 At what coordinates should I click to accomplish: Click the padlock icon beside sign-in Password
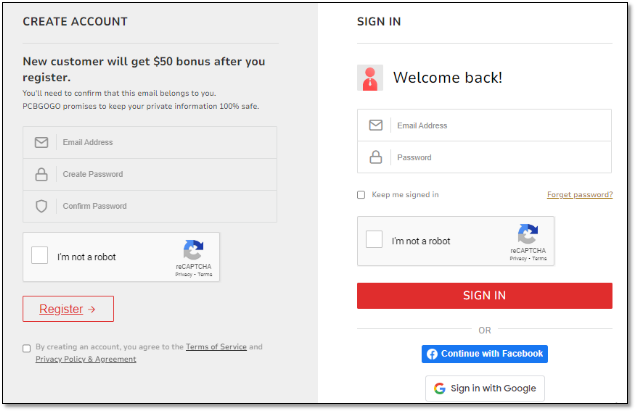tap(376, 157)
